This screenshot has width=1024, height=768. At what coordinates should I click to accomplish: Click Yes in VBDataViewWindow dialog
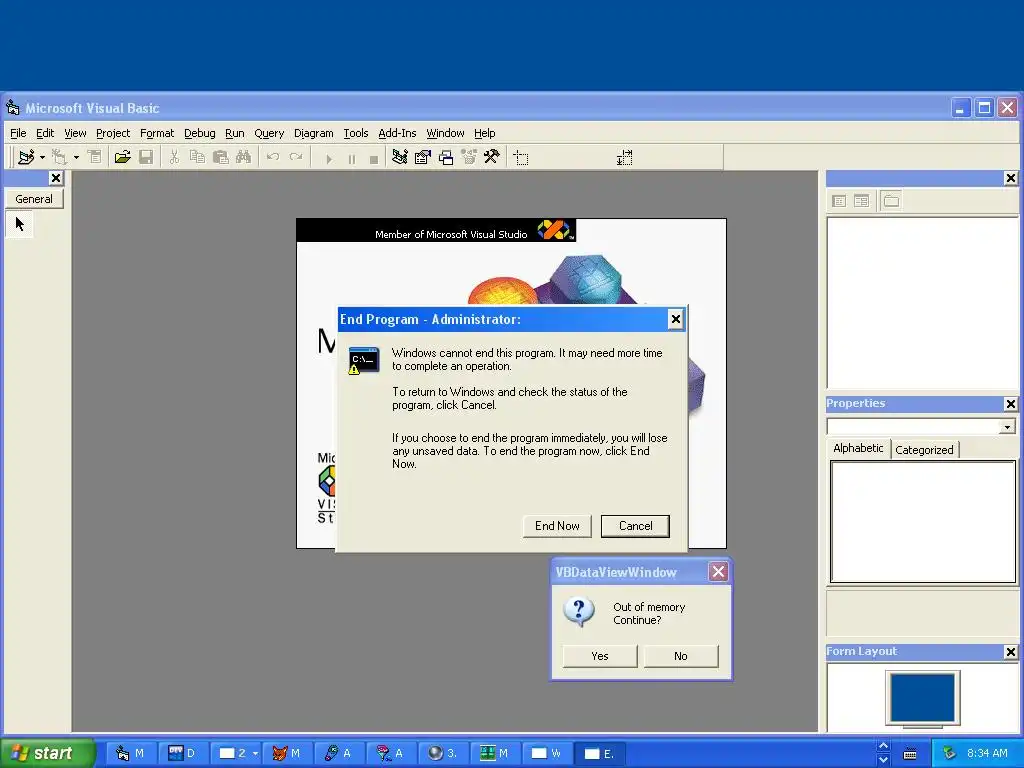point(600,656)
